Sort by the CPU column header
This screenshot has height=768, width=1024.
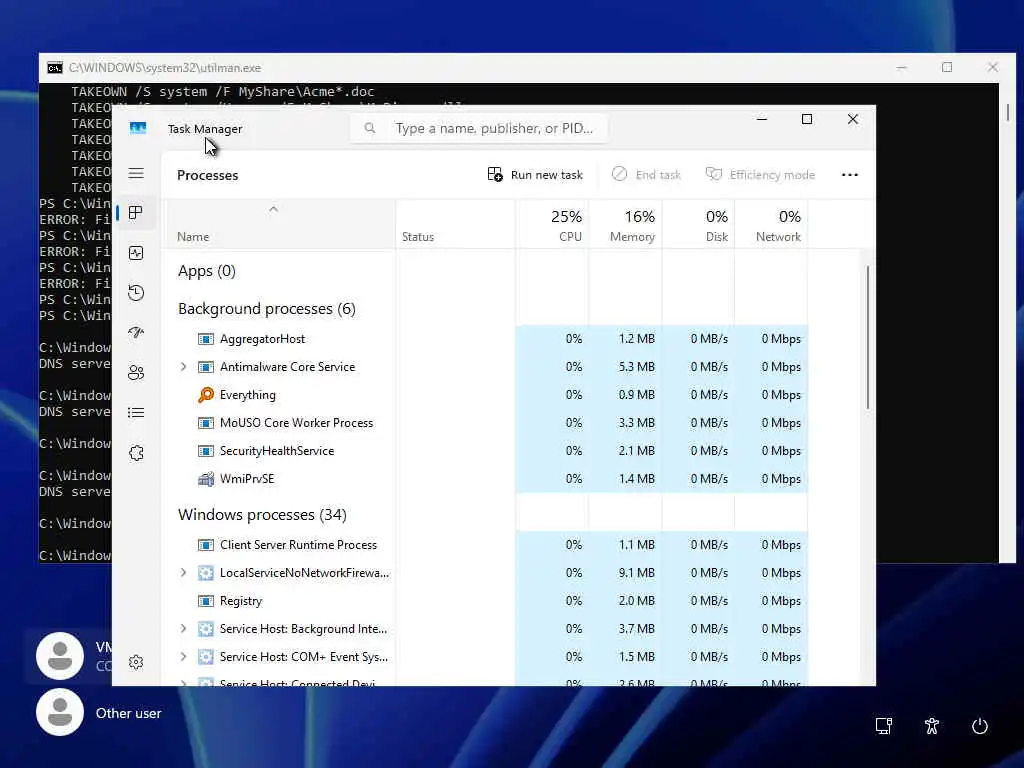(552, 224)
